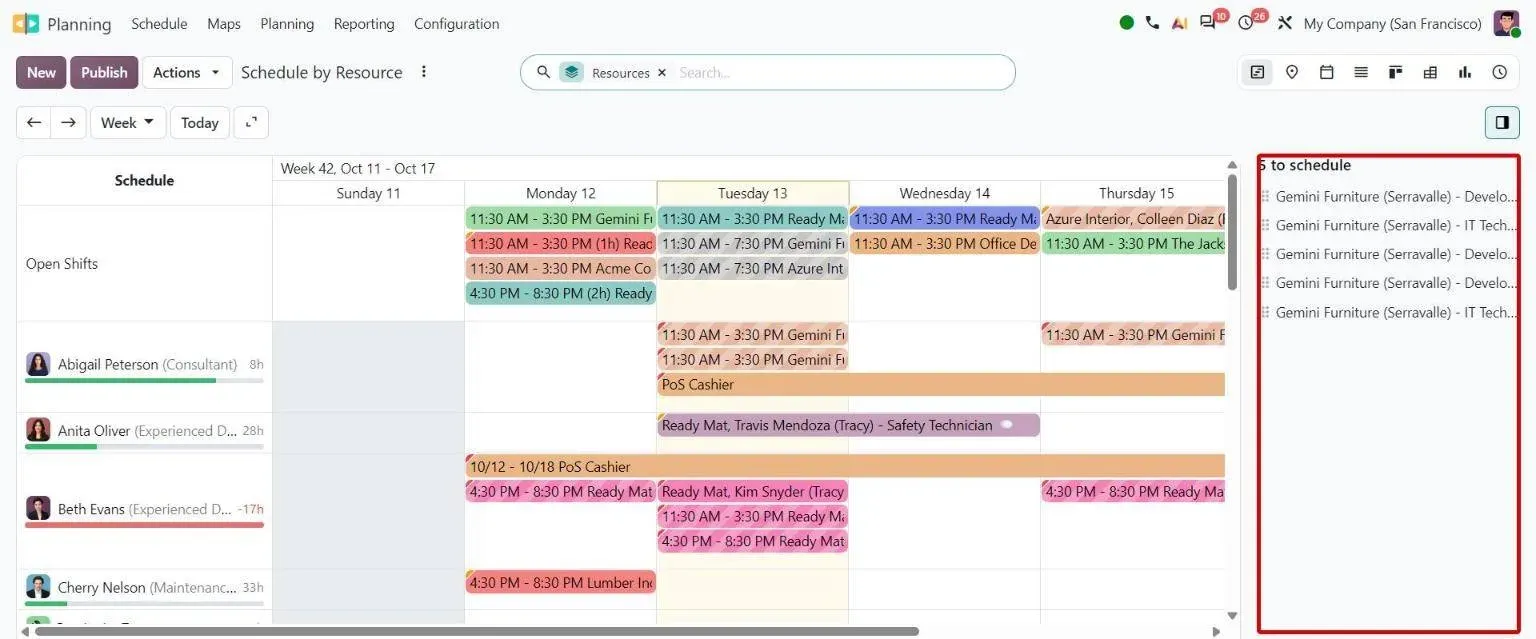The height and width of the screenshot is (639, 1536).
Task: Switch to Kanban view
Action: [x=1396, y=72]
